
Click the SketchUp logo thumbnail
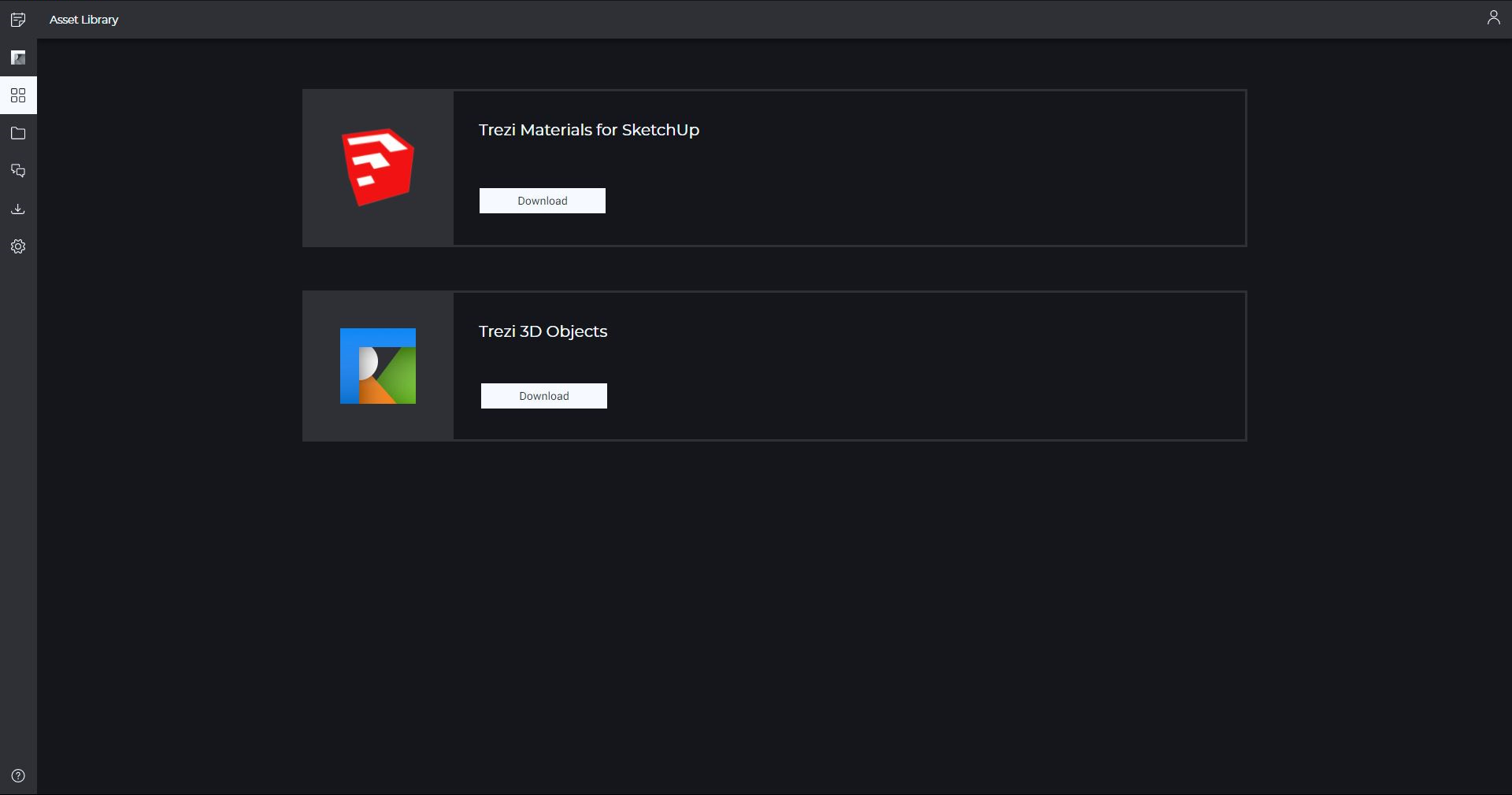tap(378, 168)
